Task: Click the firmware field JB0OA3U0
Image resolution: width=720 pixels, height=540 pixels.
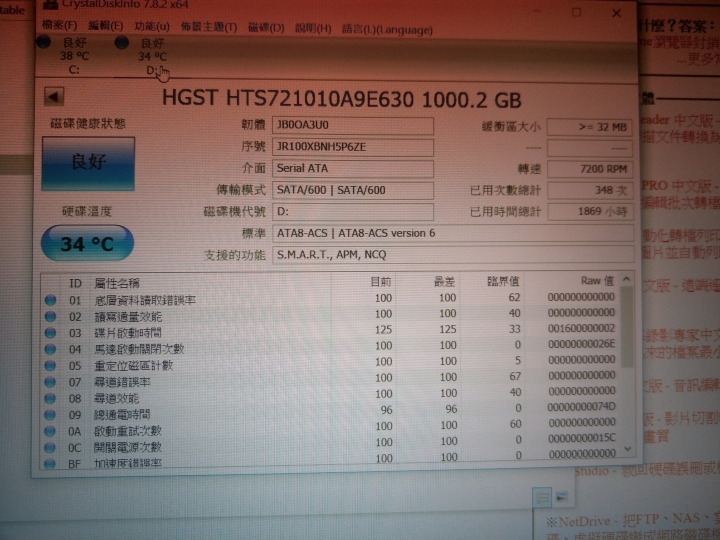Action: click(353, 125)
